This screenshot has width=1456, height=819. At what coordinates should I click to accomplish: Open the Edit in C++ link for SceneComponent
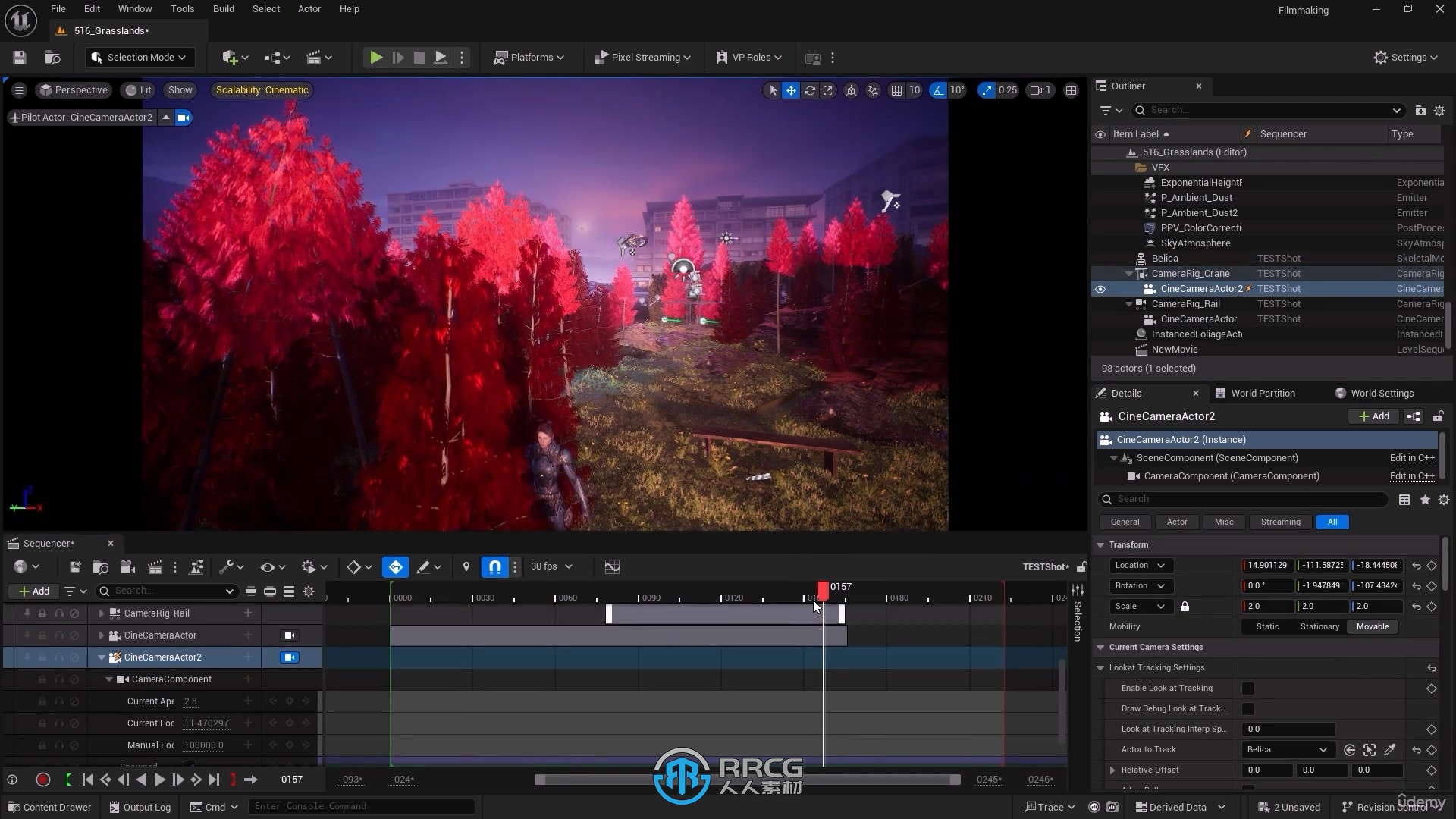tap(1411, 458)
